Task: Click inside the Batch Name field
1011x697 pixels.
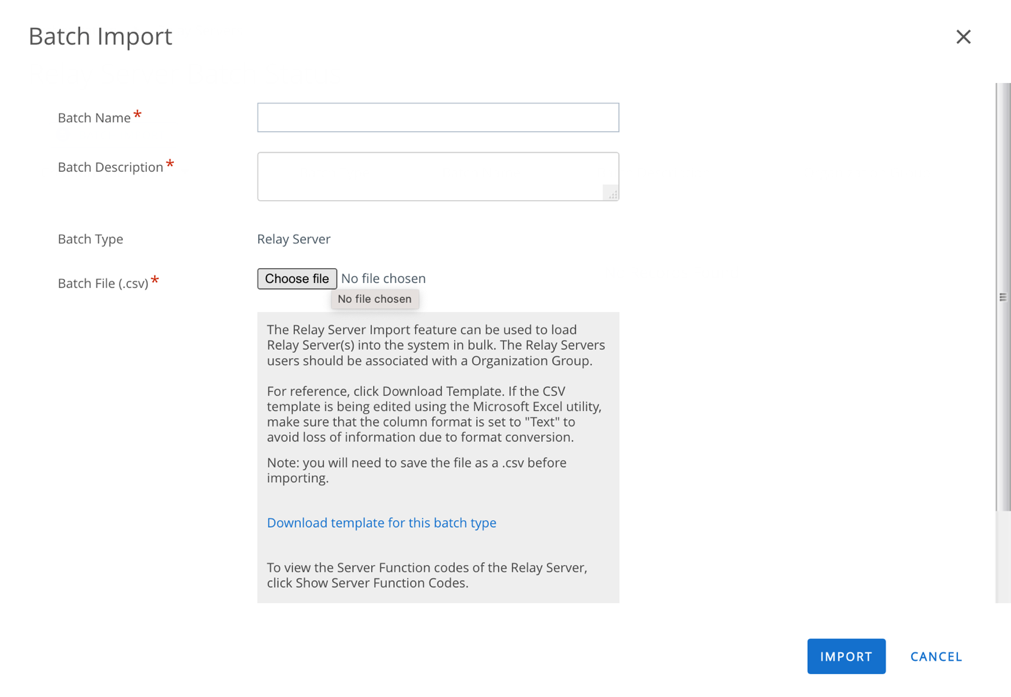Action: pyautogui.click(x=437, y=117)
